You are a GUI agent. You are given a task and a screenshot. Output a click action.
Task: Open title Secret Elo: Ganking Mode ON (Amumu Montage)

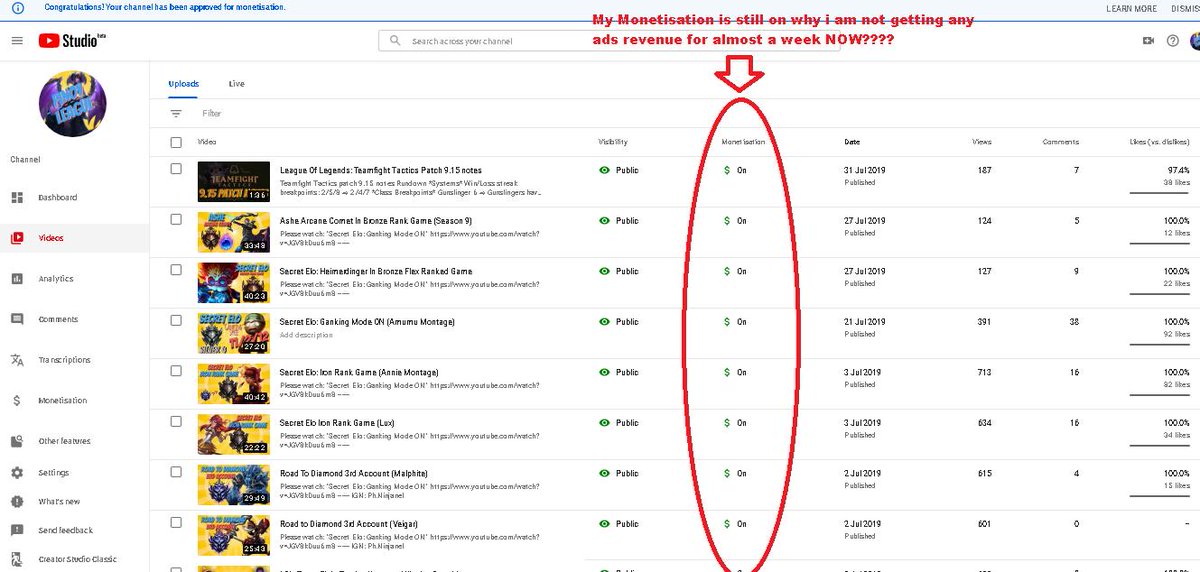[367, 322]
